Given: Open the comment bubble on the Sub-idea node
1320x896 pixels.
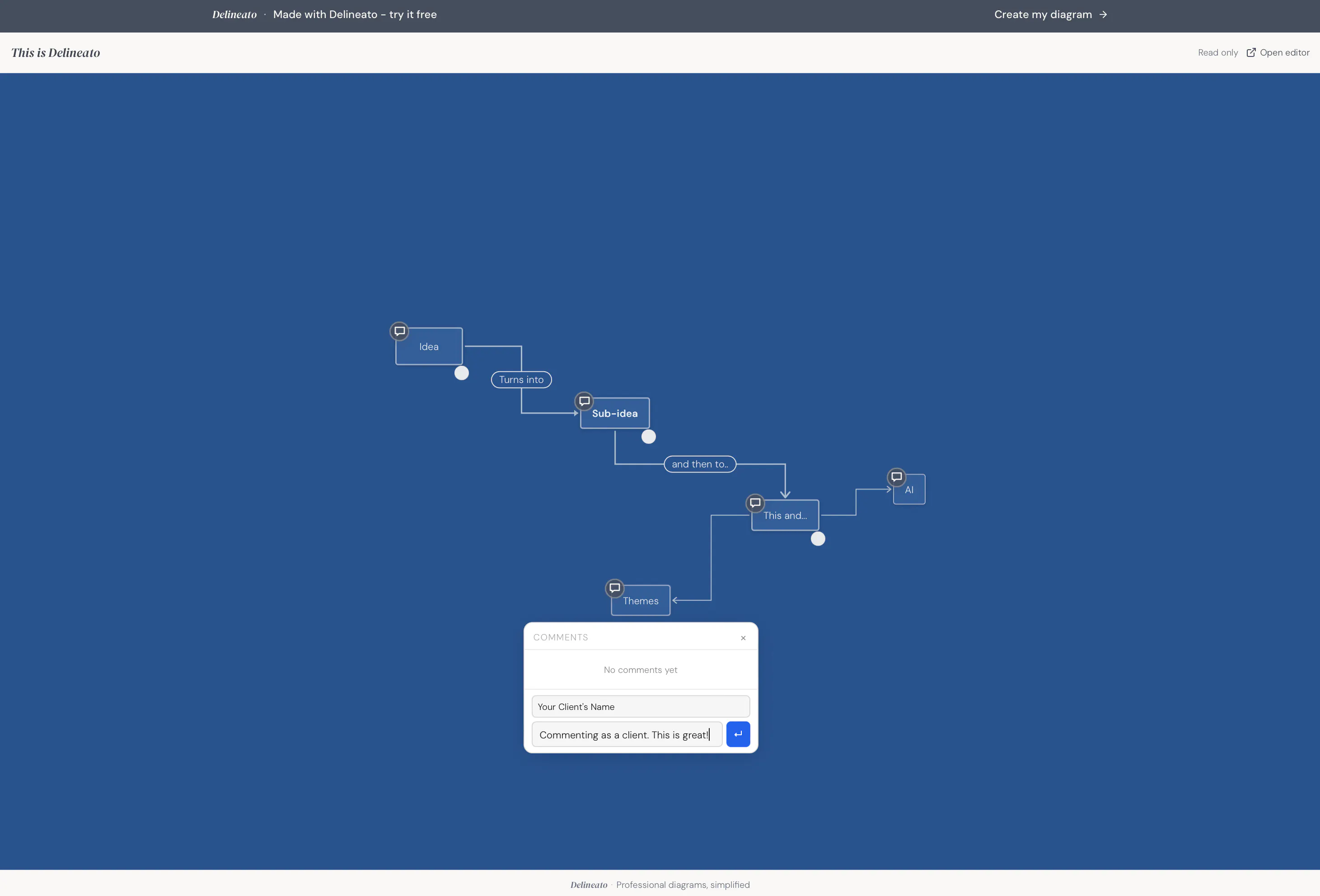Looking at the screenshot, I should click(x=584, y=401).
